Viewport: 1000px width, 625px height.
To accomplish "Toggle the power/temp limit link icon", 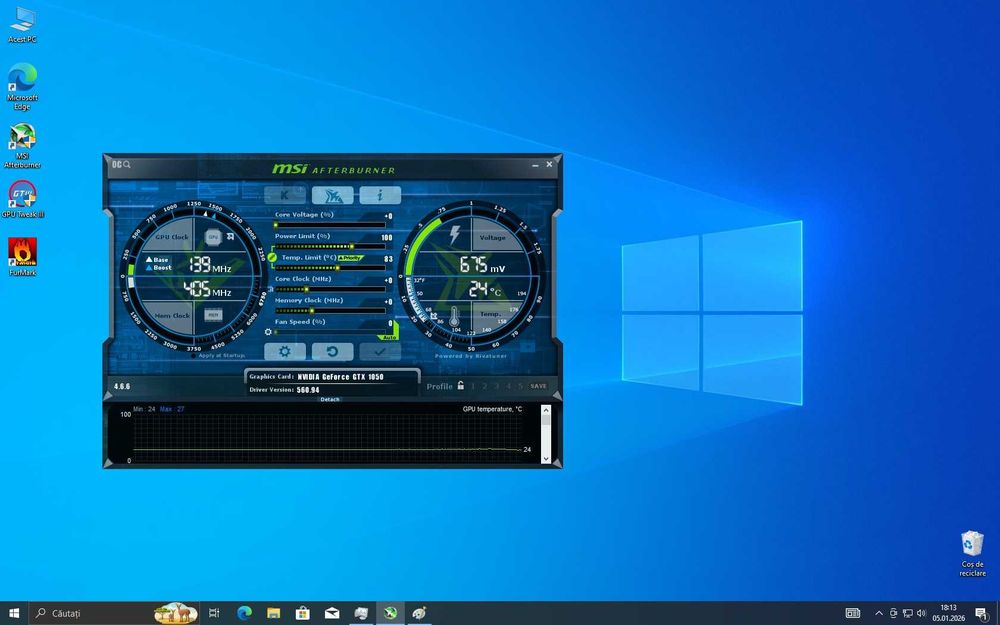I will click(x=272, y=257).
